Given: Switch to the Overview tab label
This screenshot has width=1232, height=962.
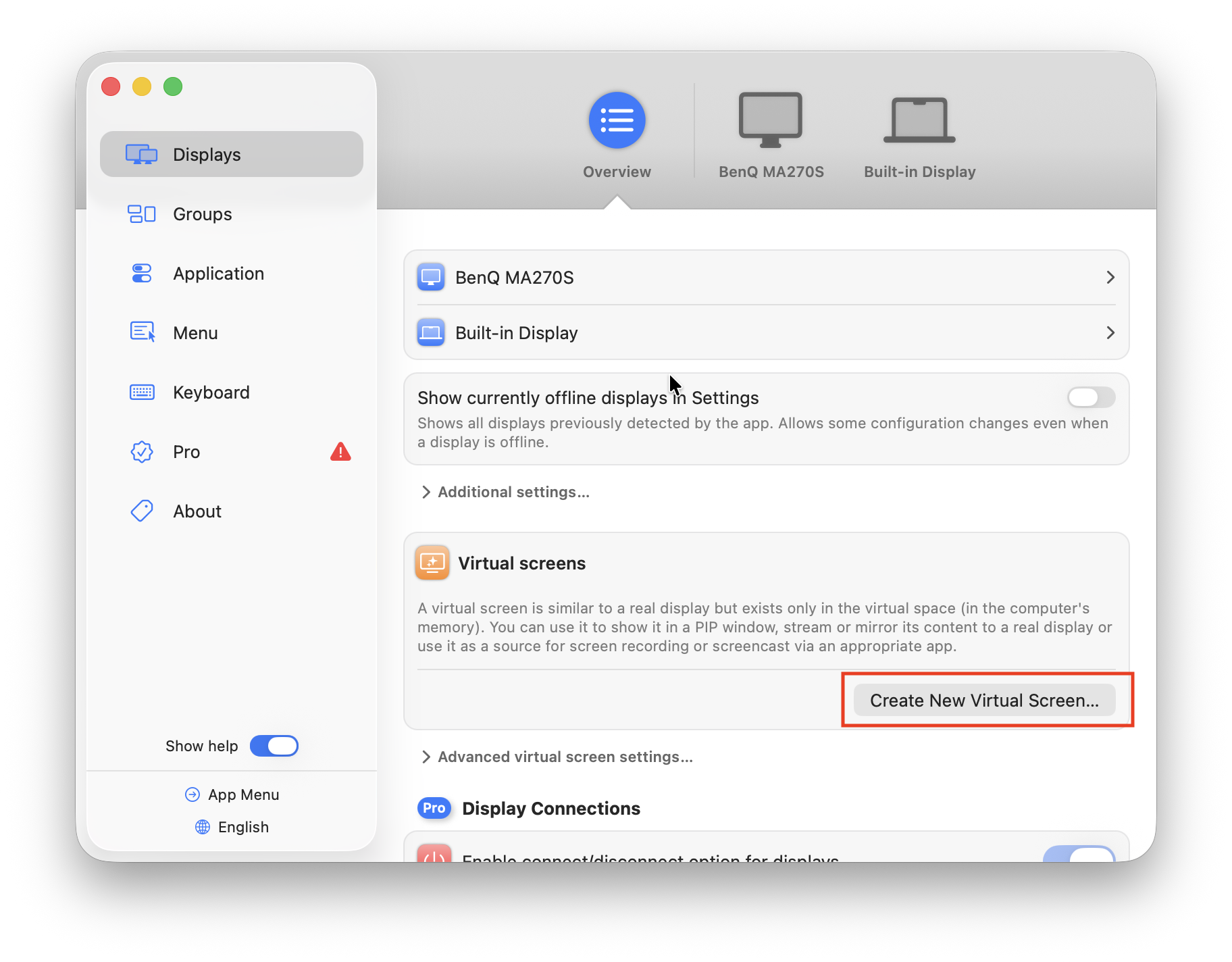Looking at the screenshot, I should coord(617,172).
